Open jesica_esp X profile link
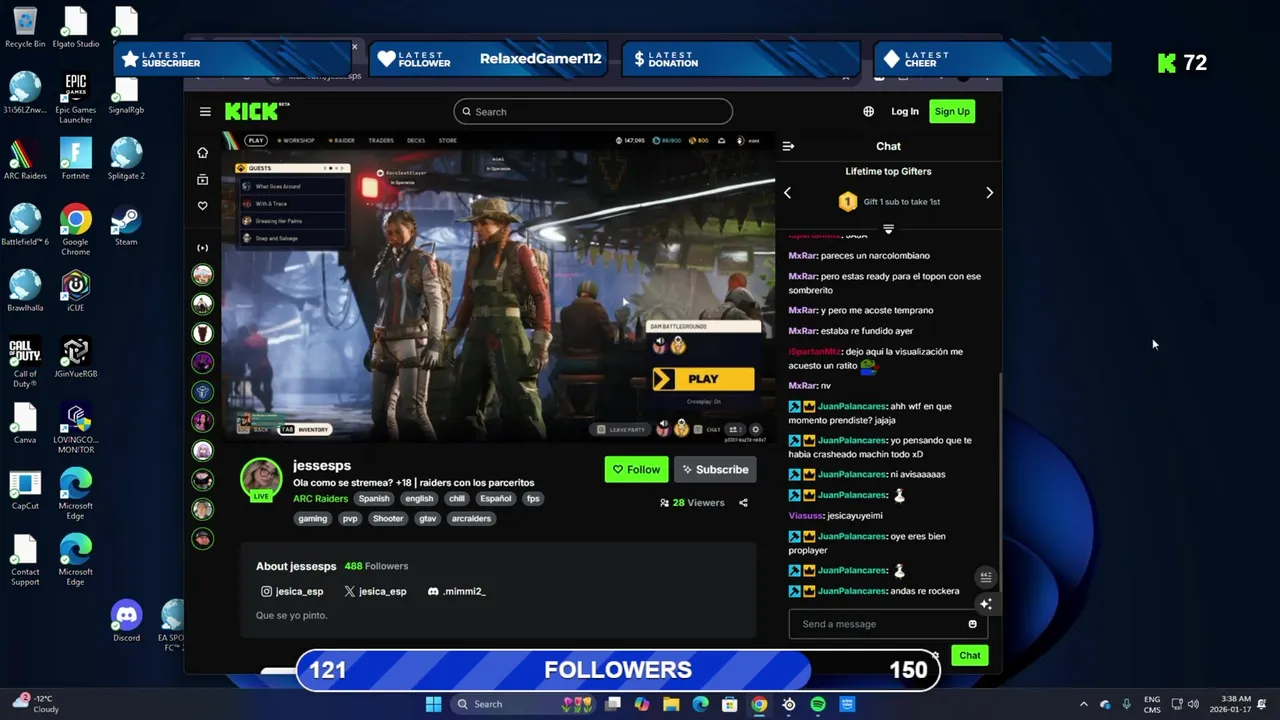This screenshot has height=720, width=1280. point(375,591)
